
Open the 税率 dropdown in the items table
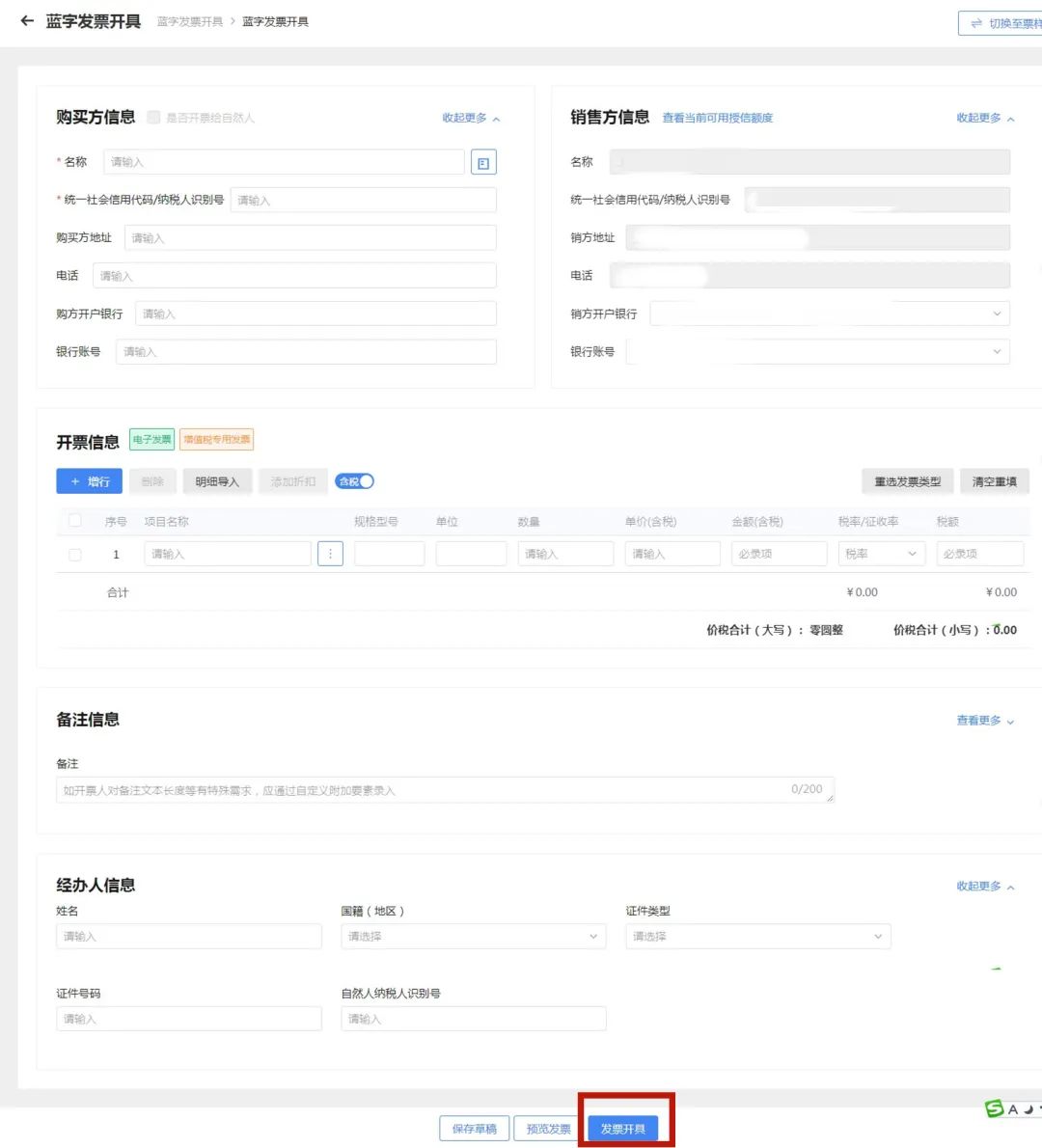tap(879, 553)
